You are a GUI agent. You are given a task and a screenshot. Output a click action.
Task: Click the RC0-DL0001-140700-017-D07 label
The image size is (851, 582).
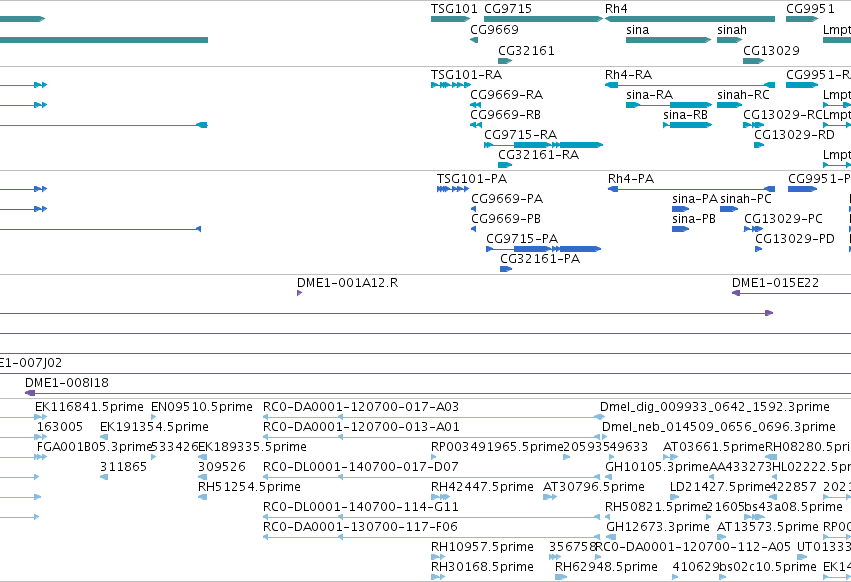tap(360, 467)
